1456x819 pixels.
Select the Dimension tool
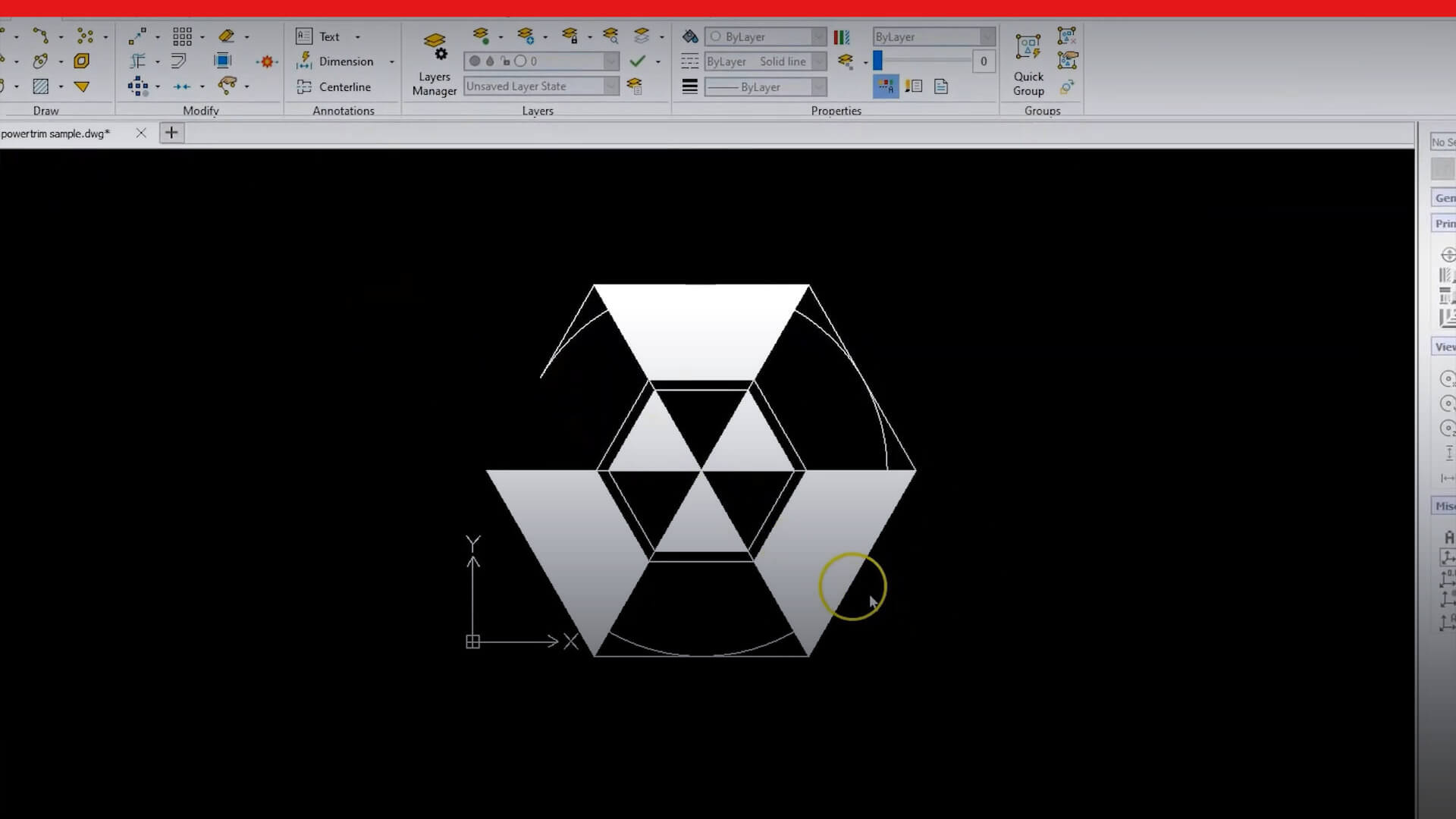tap(335, 61)
